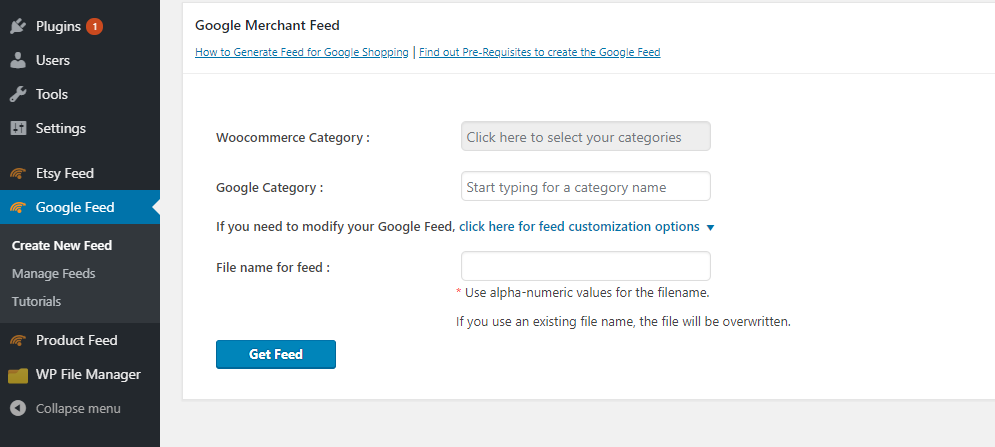Click the Google Category label
The image size is (995, 447).
click(x=270, y=188)
